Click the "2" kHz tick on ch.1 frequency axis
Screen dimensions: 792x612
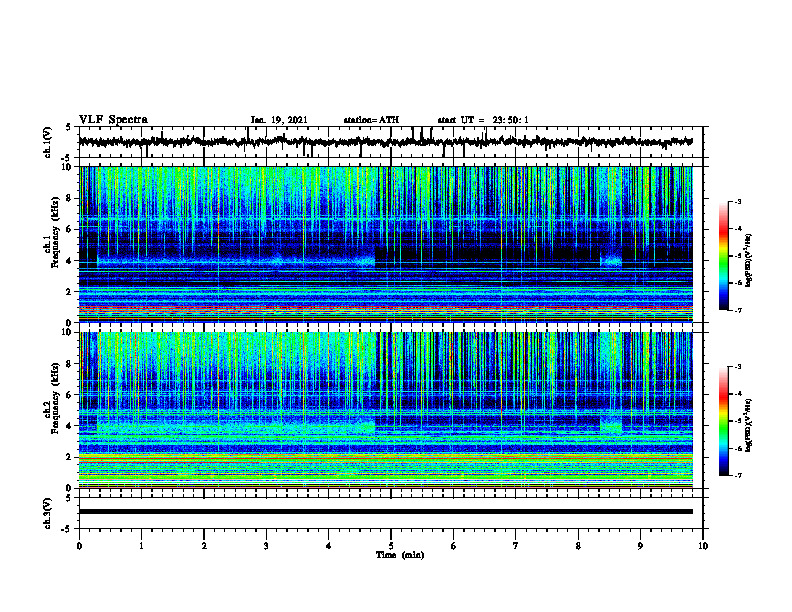click(x=69, y=291)
